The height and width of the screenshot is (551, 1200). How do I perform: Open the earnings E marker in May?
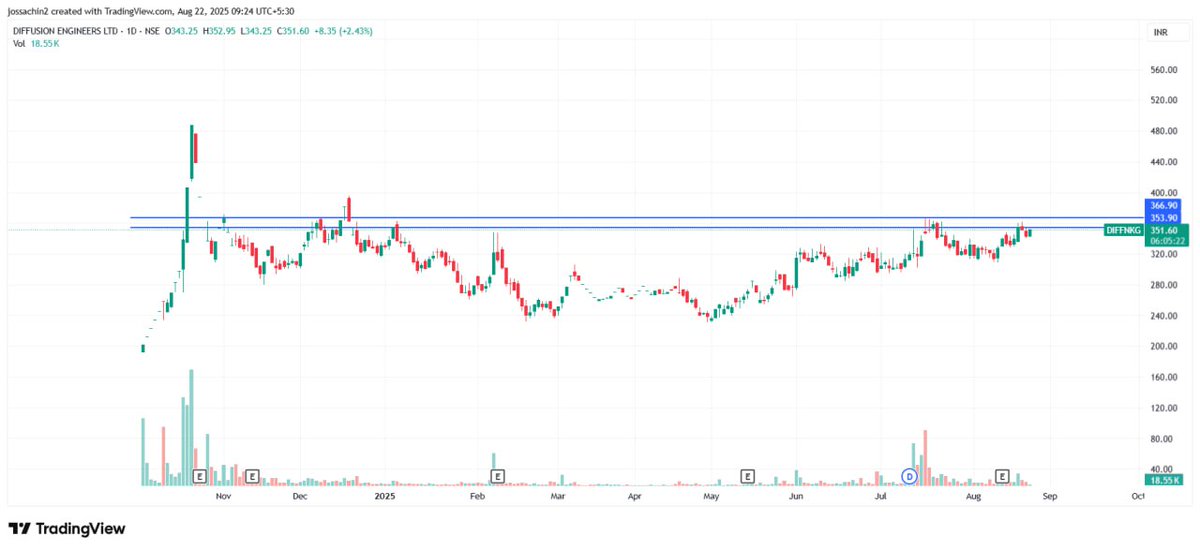click(746, 476)
